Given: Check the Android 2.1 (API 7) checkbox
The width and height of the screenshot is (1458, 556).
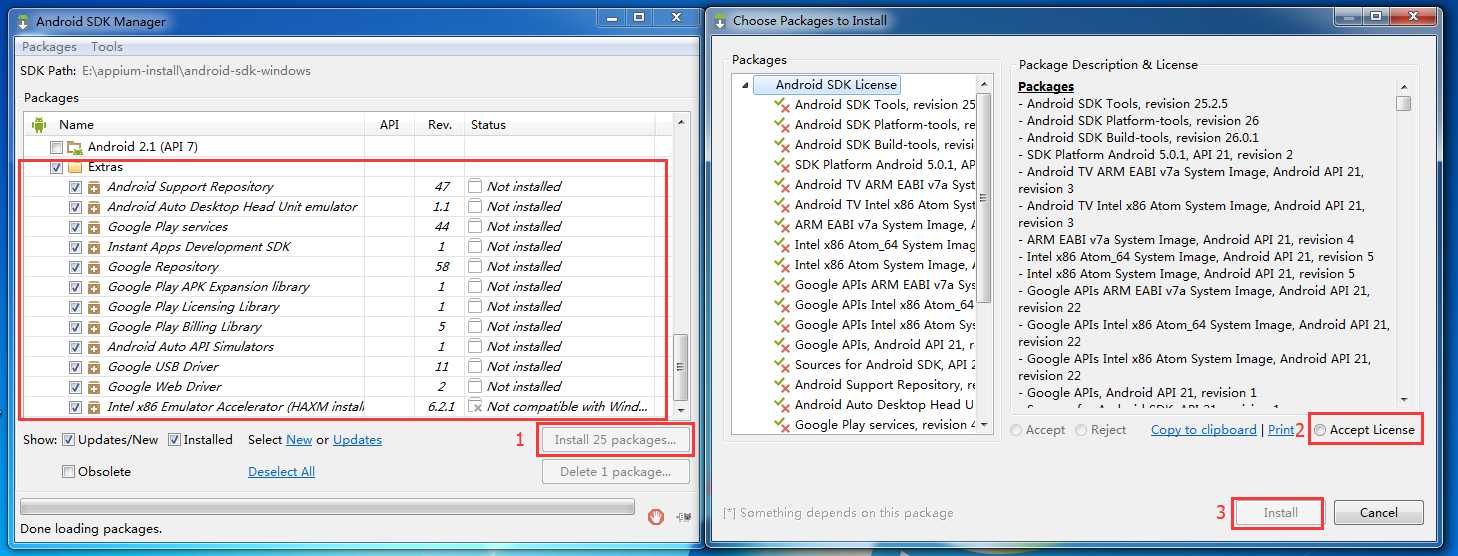Looking at the screenshot, I should coord(56,147).
